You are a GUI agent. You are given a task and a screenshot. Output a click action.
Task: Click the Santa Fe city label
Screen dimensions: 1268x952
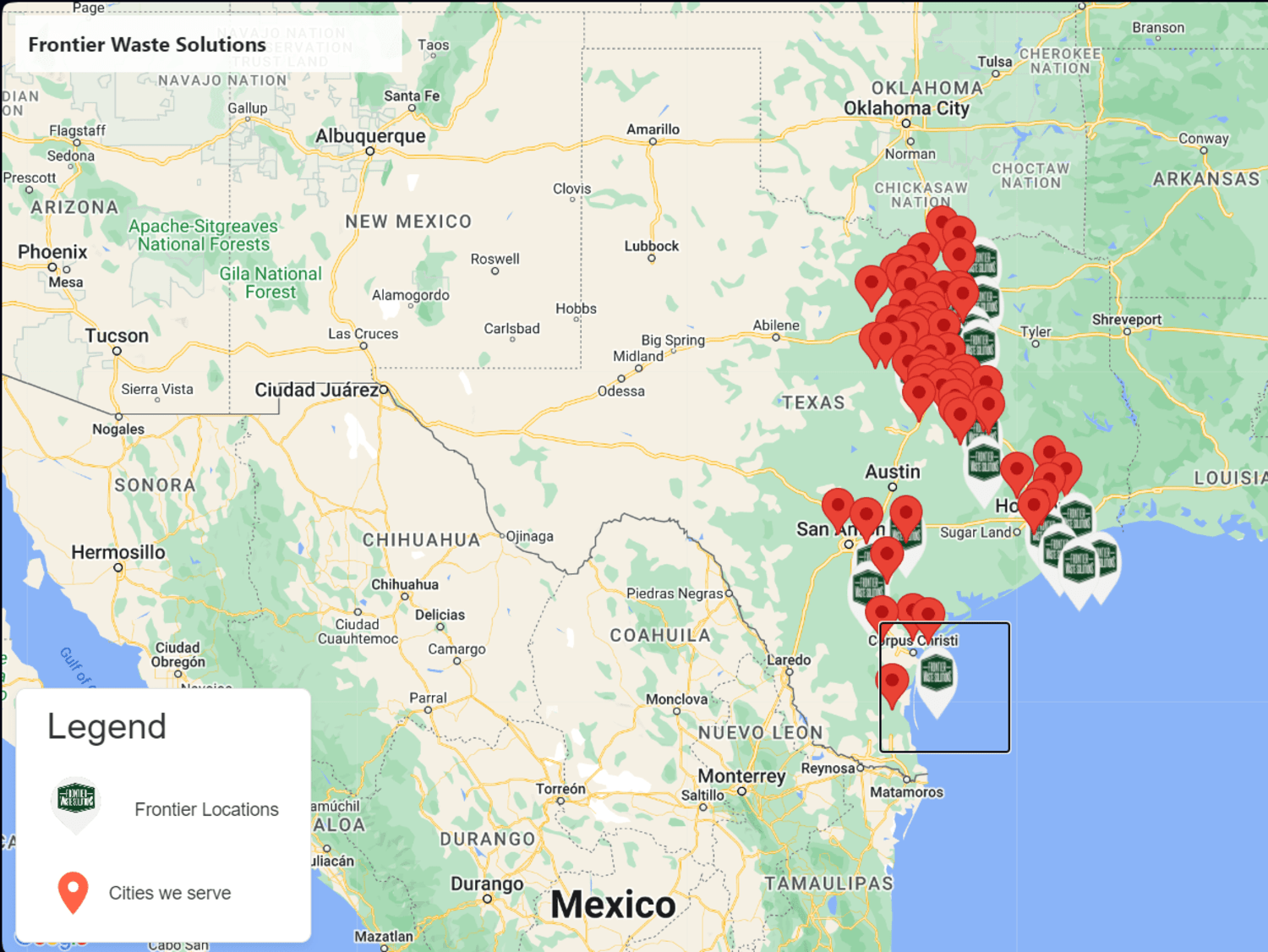point(412,96)
